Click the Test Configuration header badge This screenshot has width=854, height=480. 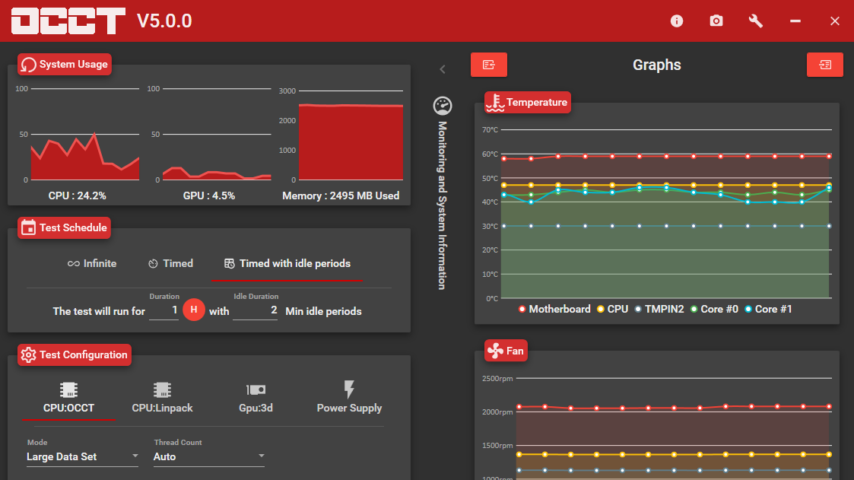pos(74,355)
